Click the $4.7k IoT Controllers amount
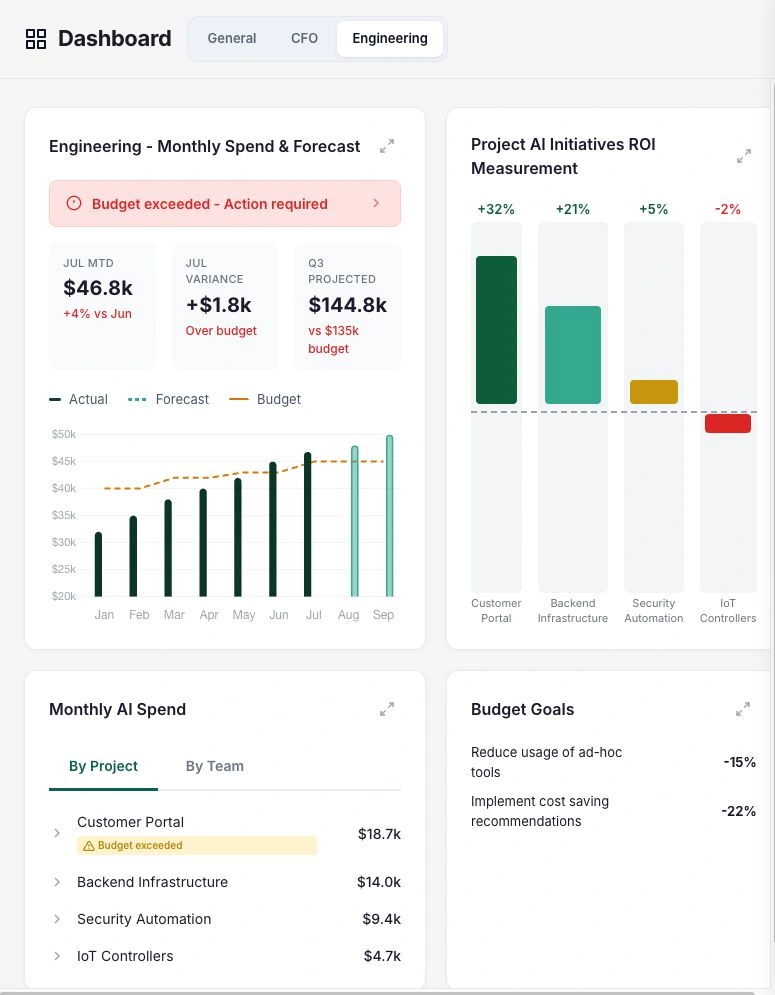Viewport: 775px width, 995px height. [x=382, y=956]
